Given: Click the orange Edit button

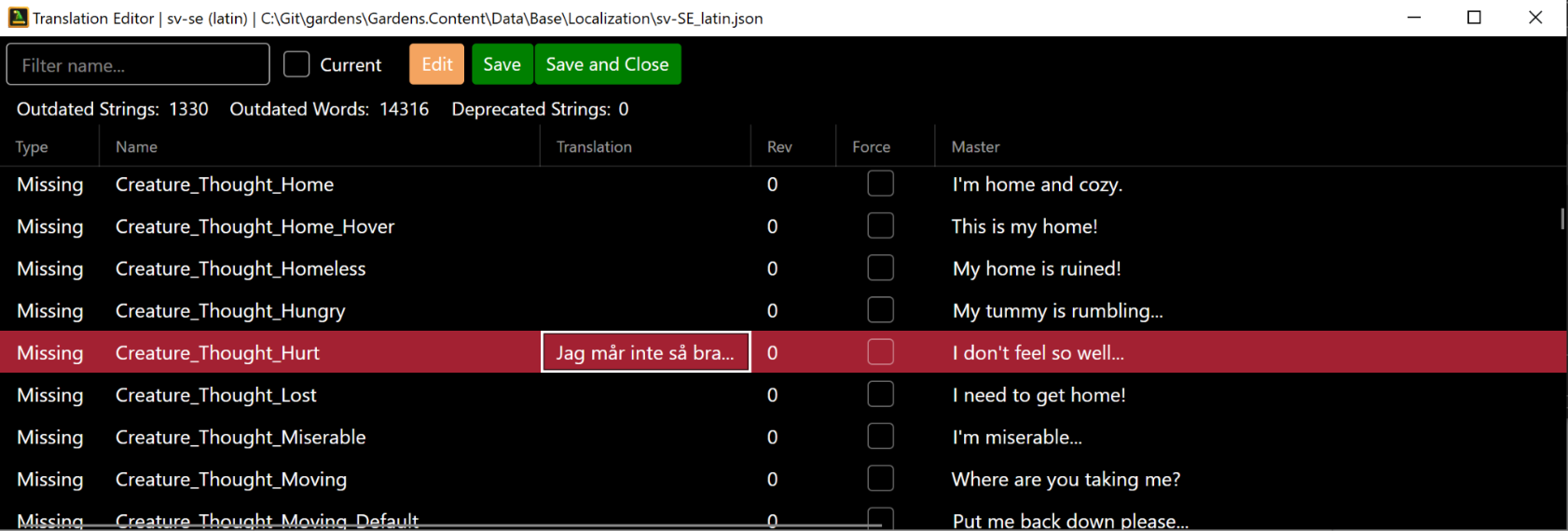Looking at the screenshot, I should (x=437, y=64).
